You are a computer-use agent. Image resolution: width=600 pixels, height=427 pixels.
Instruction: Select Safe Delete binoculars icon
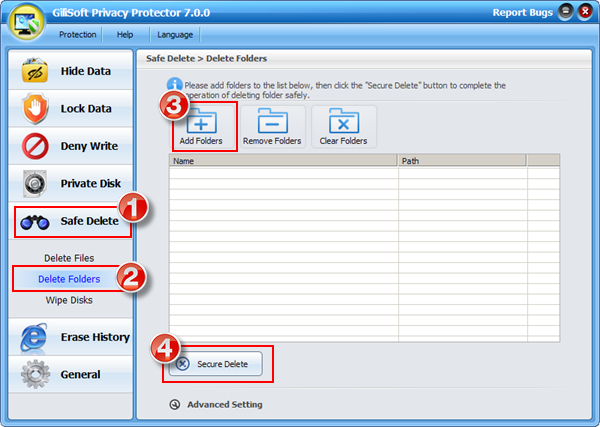(35, 222)
